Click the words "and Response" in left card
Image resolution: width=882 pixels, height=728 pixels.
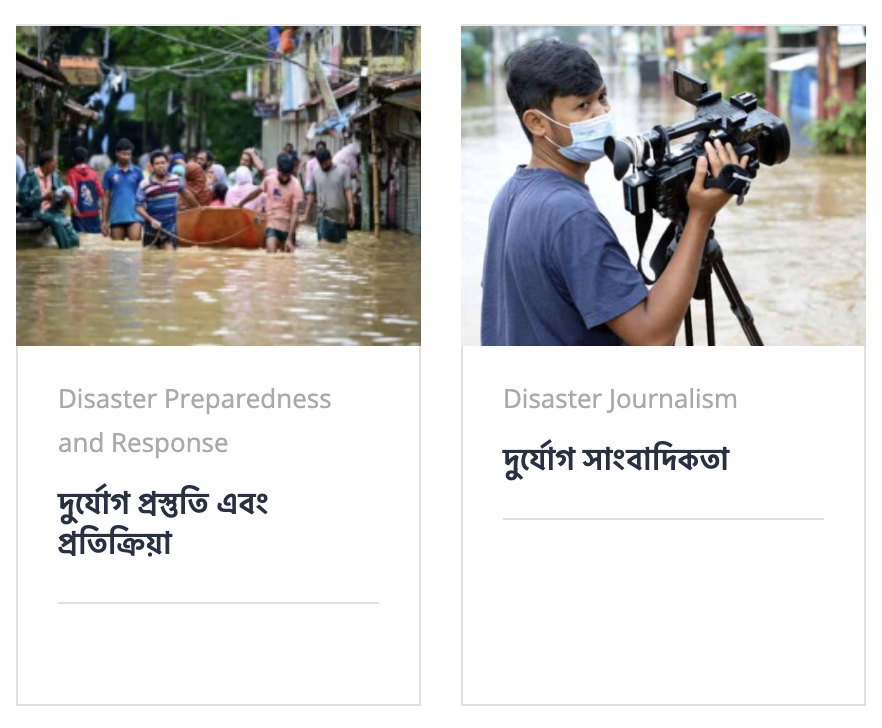point(143,443)
